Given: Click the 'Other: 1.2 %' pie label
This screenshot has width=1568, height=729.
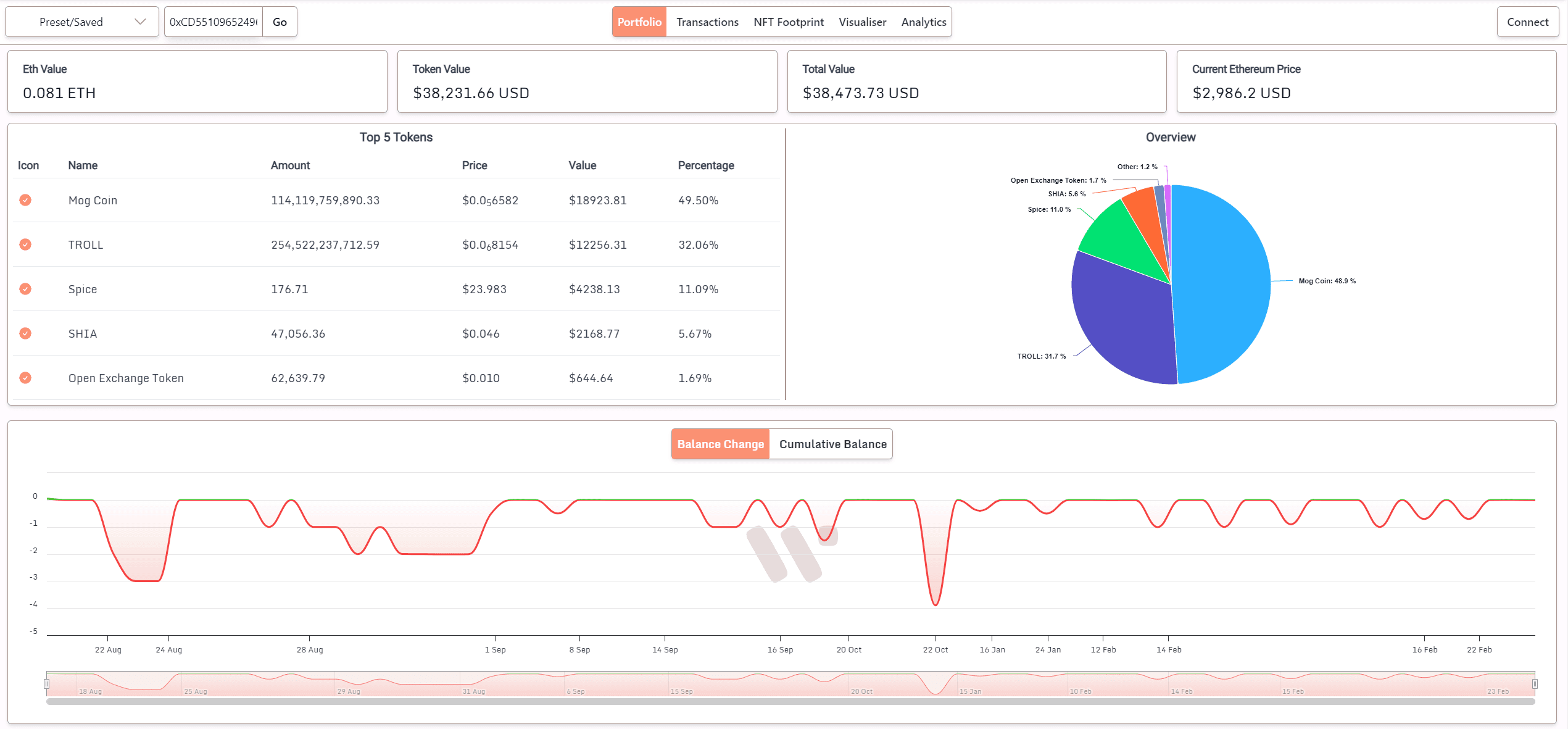Looking at the screenshot, I should click(1137, 167).
